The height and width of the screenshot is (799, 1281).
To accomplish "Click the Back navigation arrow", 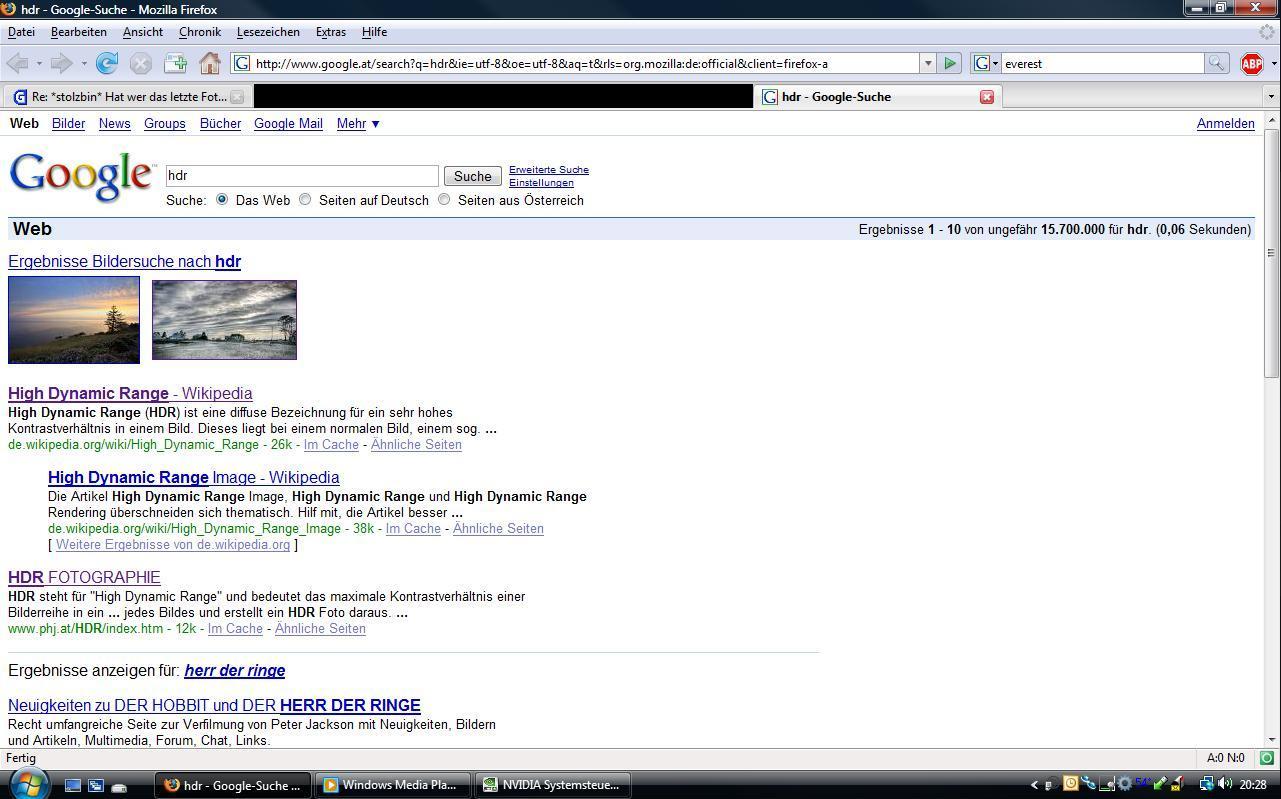I will click(17, 64).
